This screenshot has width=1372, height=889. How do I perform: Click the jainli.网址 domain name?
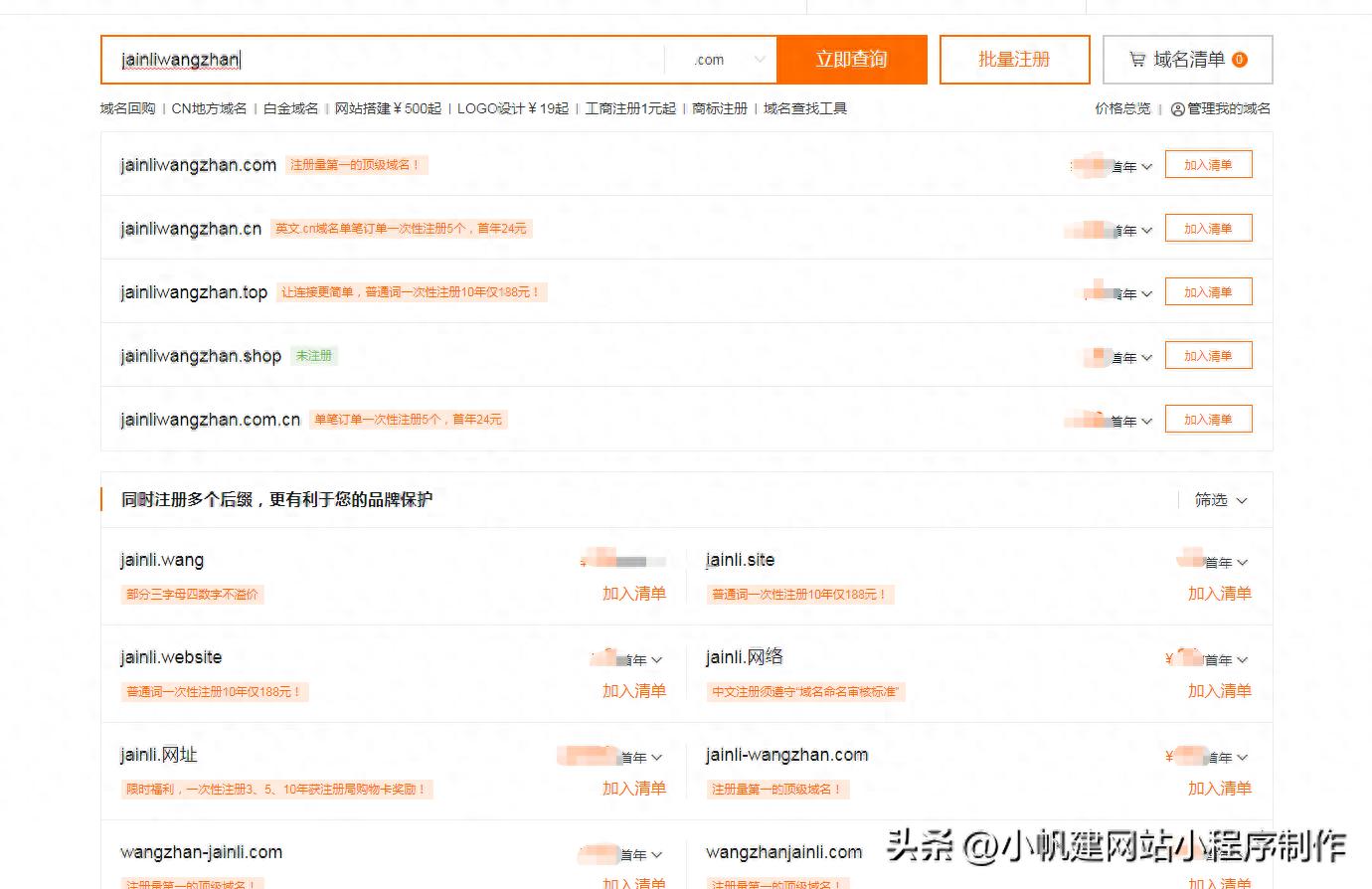tap(159, 755)
